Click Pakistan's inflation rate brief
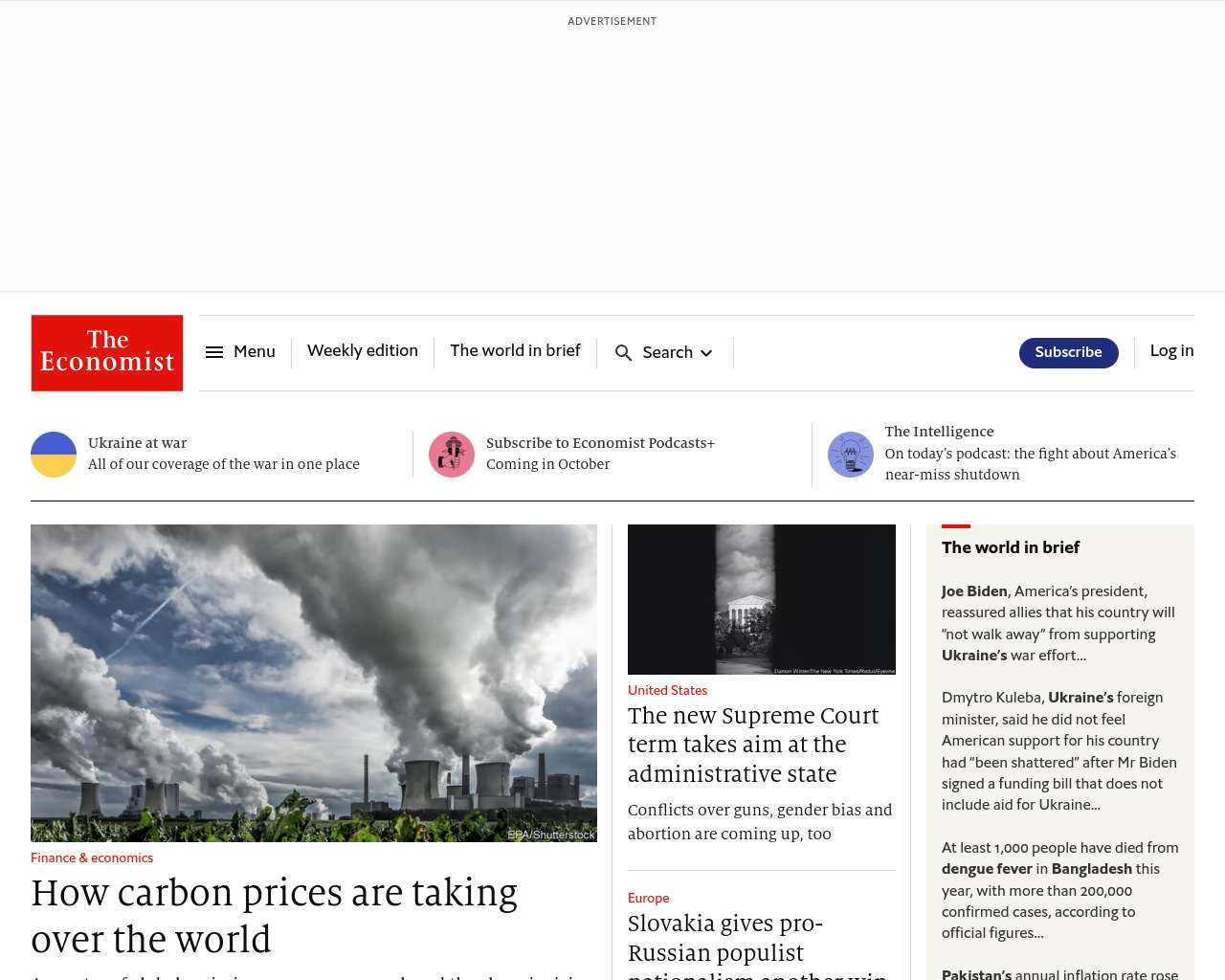 [1059, 974]
